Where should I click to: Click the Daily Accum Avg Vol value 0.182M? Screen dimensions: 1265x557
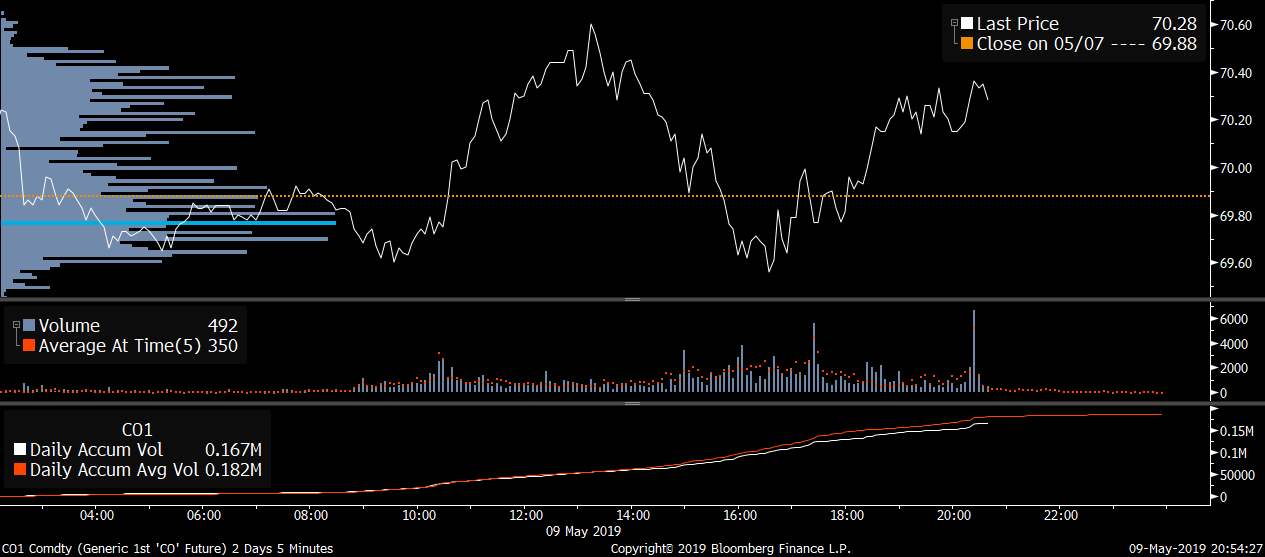click(233, 470)
